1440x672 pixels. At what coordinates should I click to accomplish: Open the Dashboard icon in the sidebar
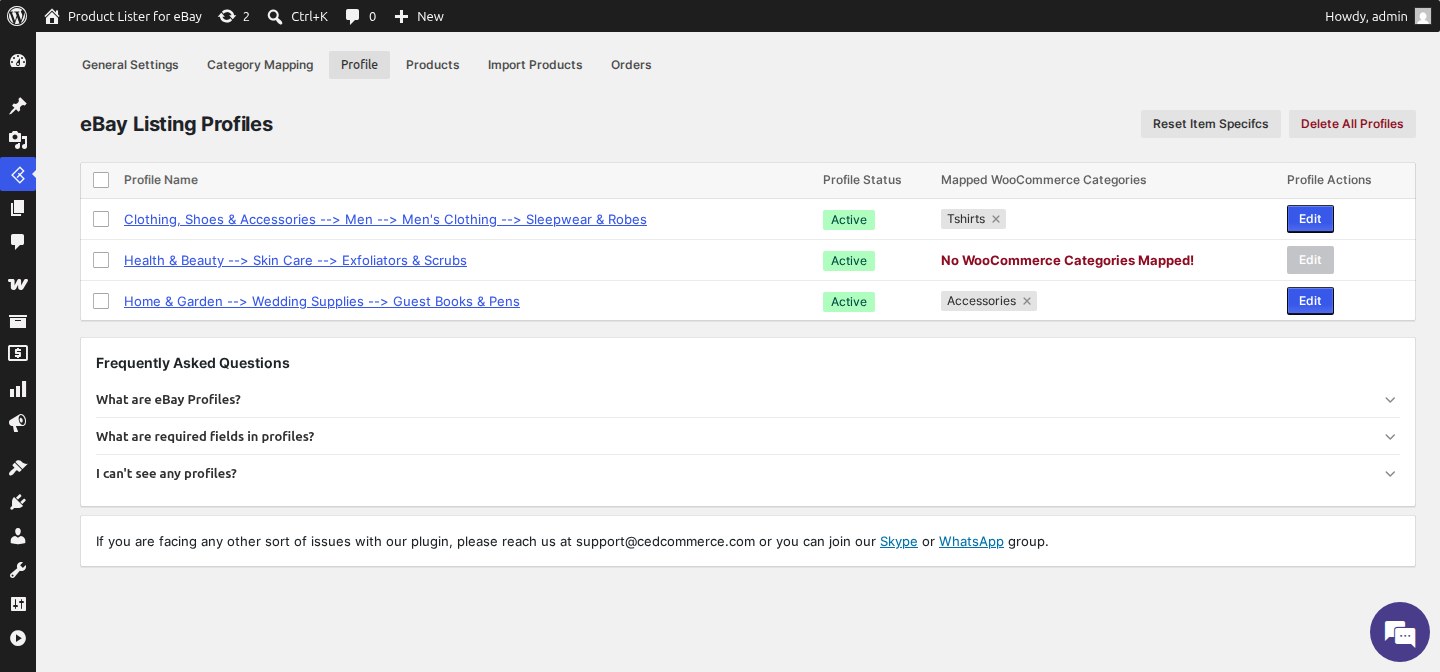(x=17, y=61)
